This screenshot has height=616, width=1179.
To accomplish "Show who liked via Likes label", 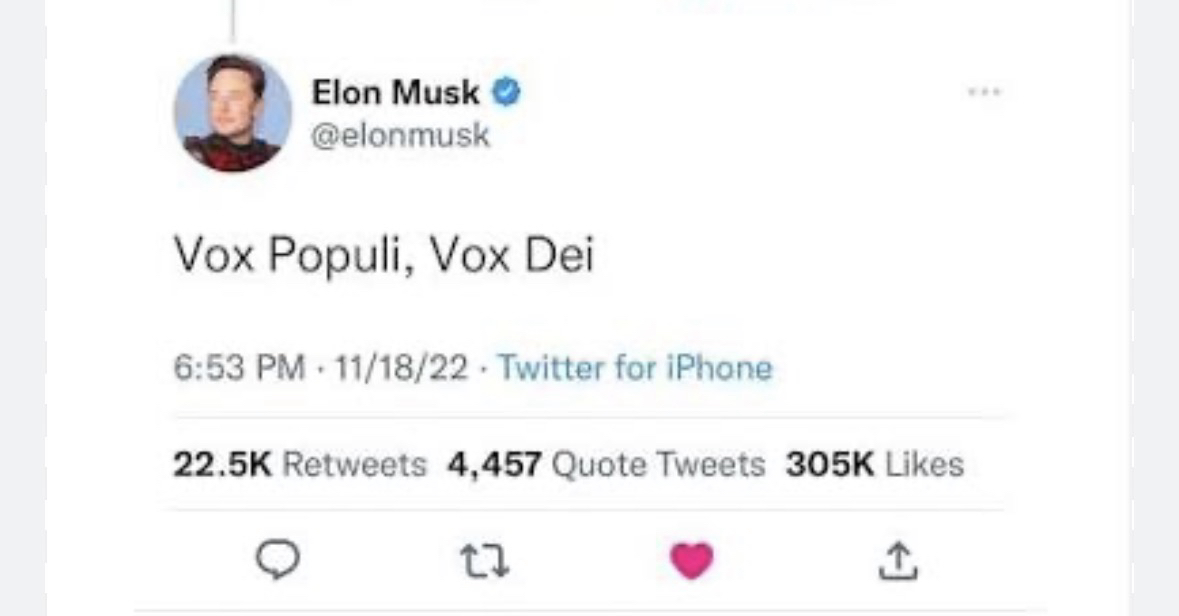I will pyautogui.click(x=925, y=464).
